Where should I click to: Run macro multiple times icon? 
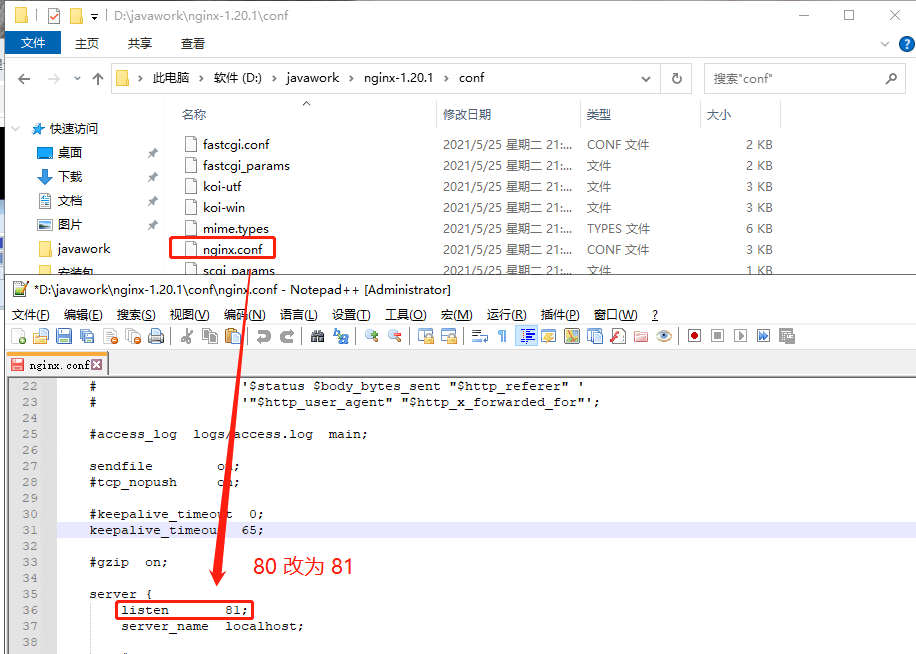764,336
